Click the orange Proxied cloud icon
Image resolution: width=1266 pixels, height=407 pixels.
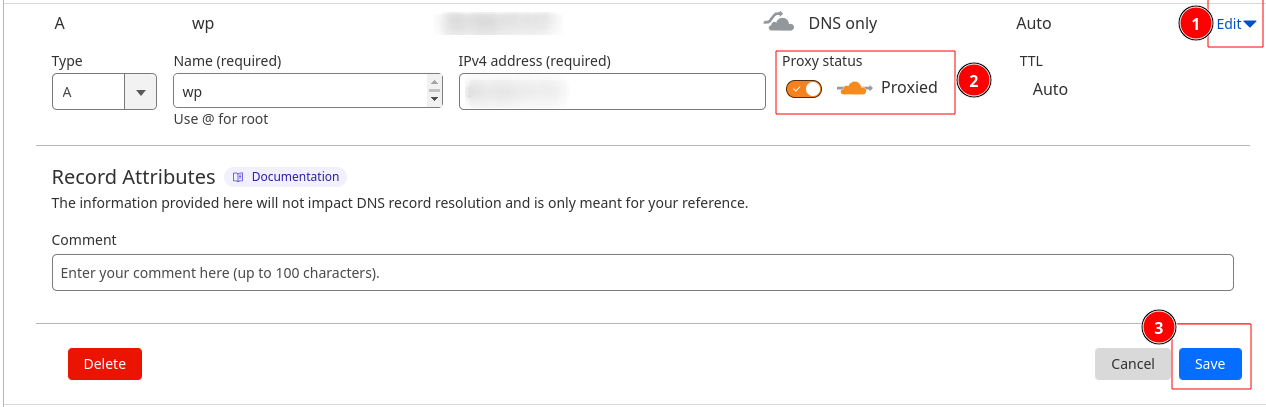pyautogui.click(x=855, y=88)
